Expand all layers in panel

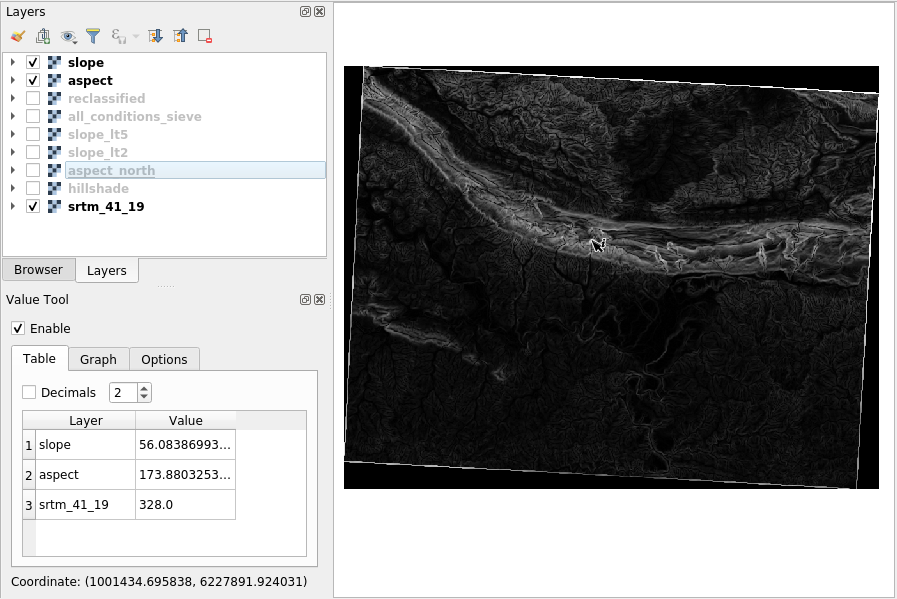coord(156,36)
